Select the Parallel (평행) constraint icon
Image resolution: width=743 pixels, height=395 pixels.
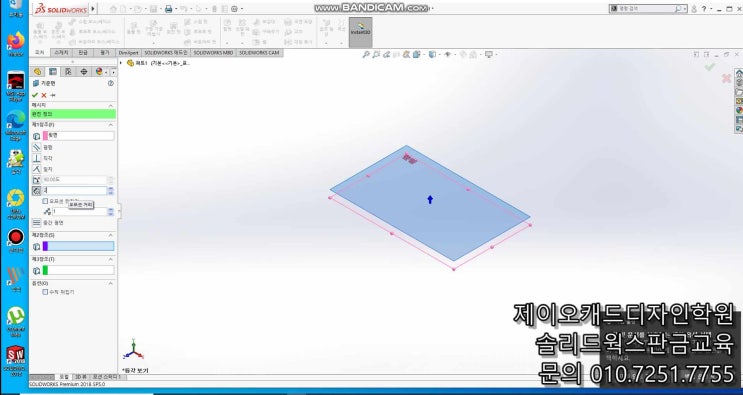click(36, 147)
